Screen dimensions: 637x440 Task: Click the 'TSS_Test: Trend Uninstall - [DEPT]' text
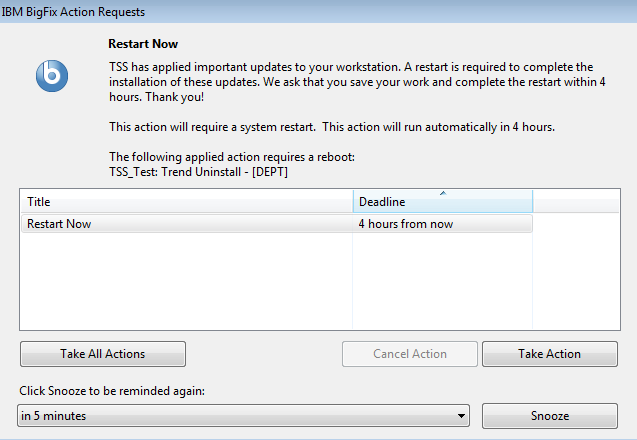(x=198, y=172)
